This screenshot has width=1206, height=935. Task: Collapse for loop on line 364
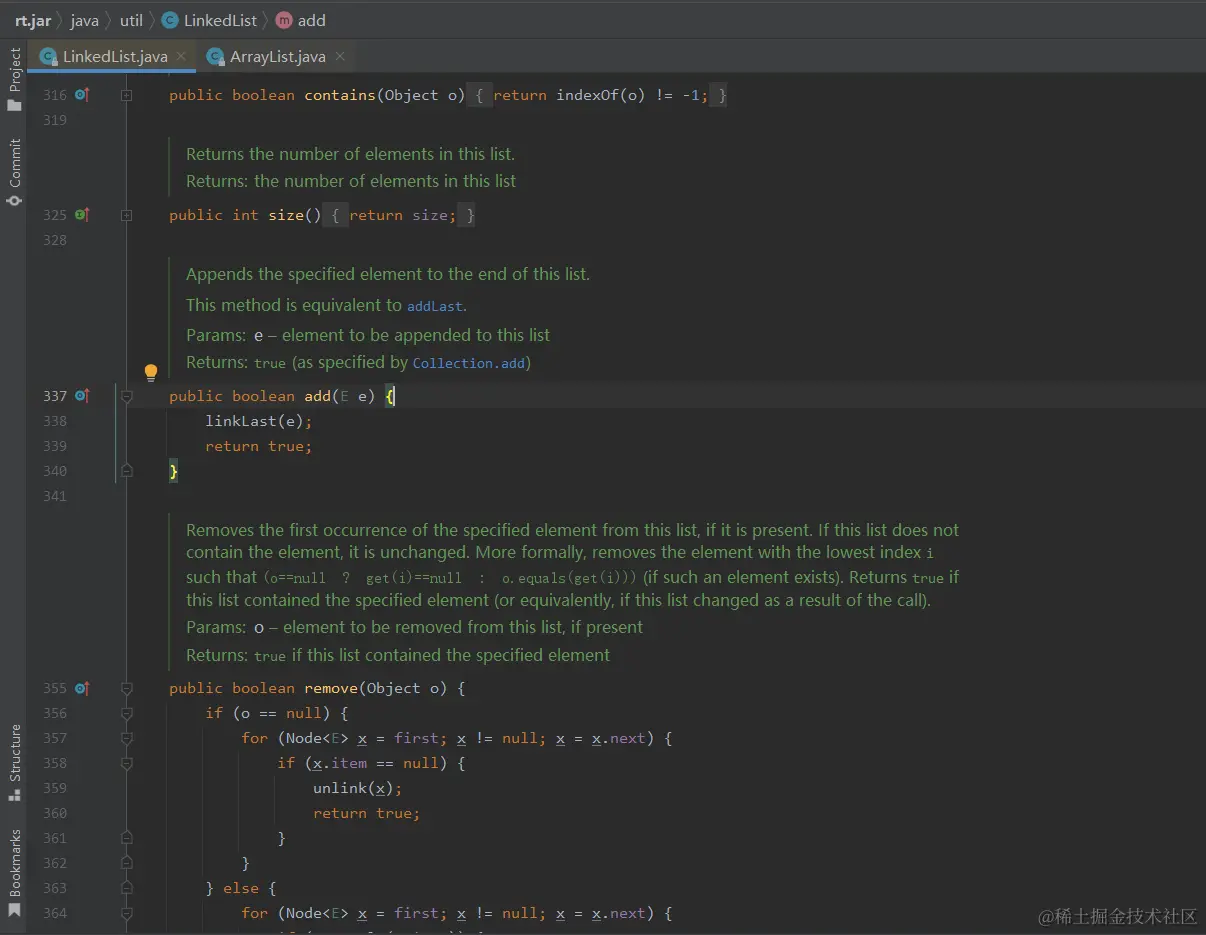pyautogui.click(x=127, y=913)
